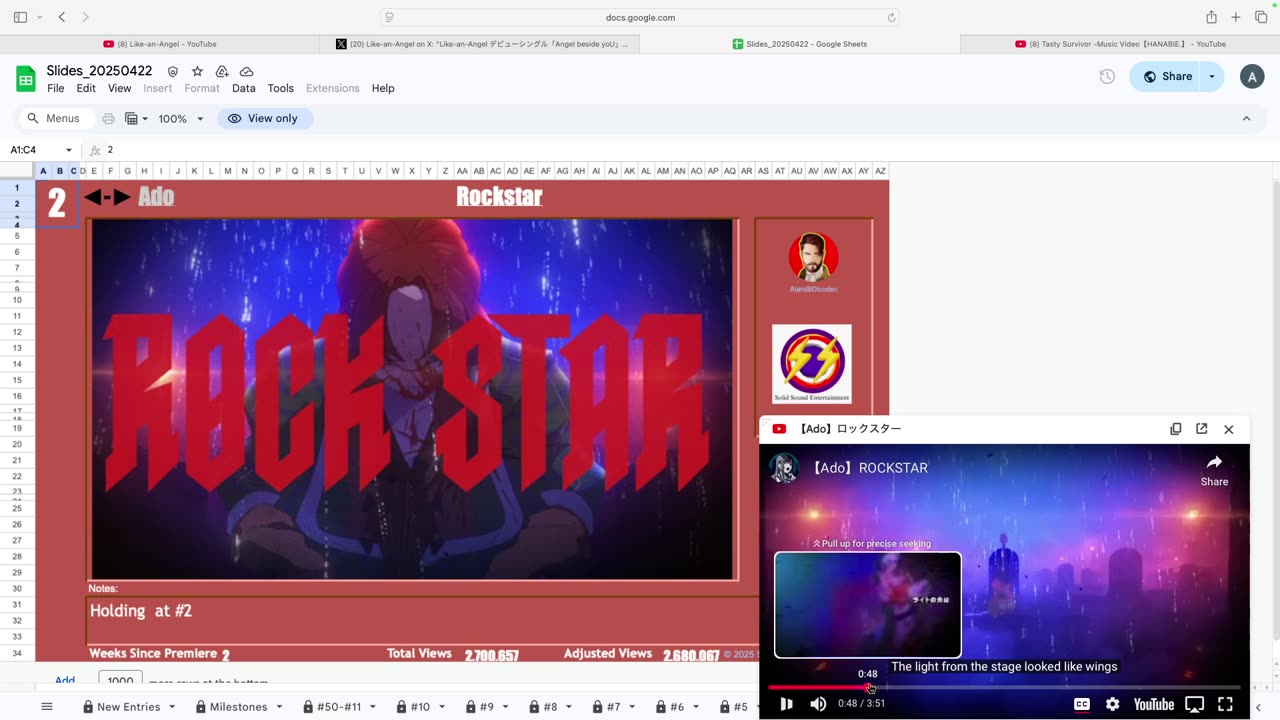
Task: Click the print icon in toolbar
Action: (x=108, y=118)
